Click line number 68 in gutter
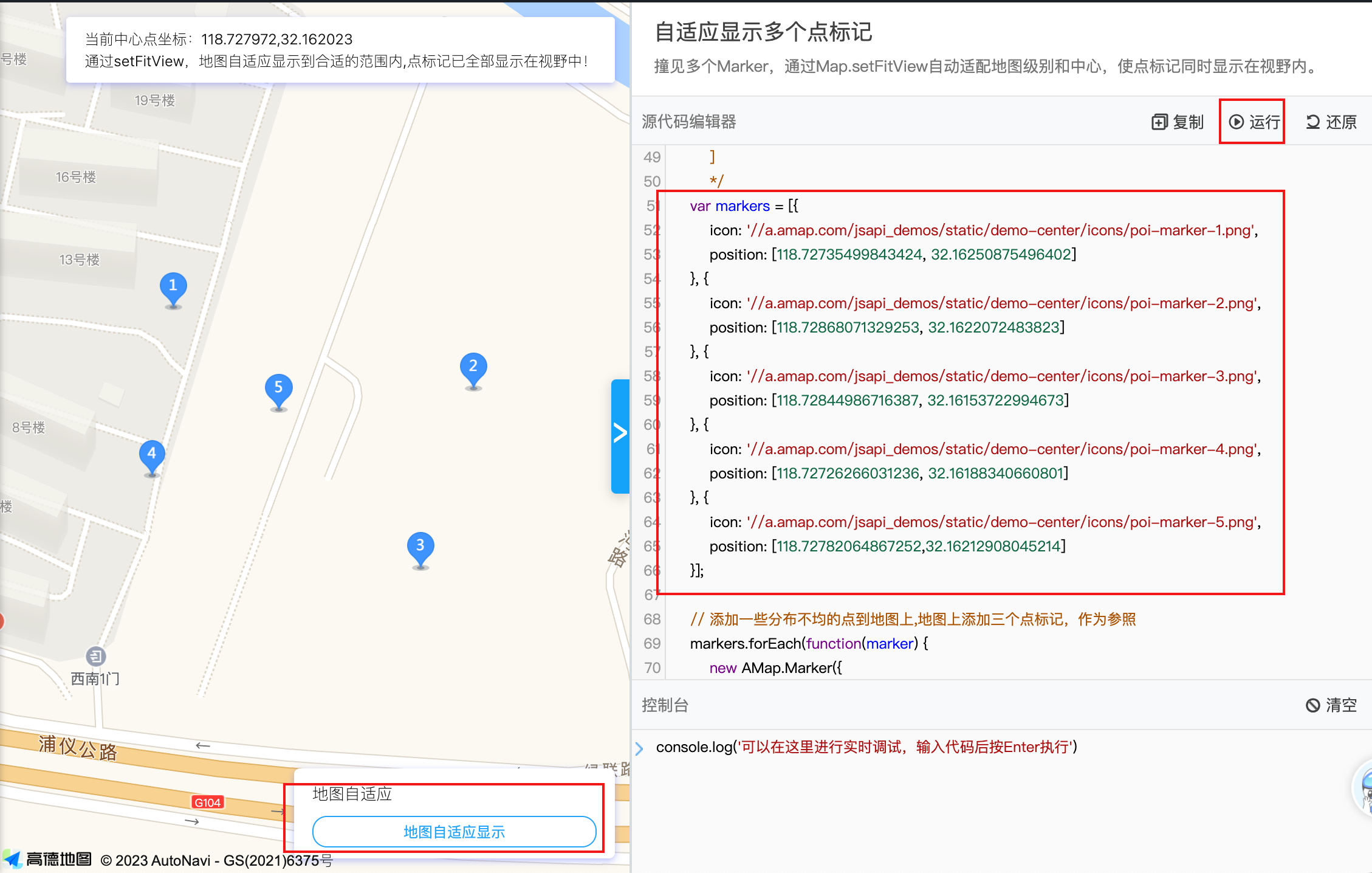Image resolution: width=1372 pixels, height=873 pixels. [x=651, y=619]
